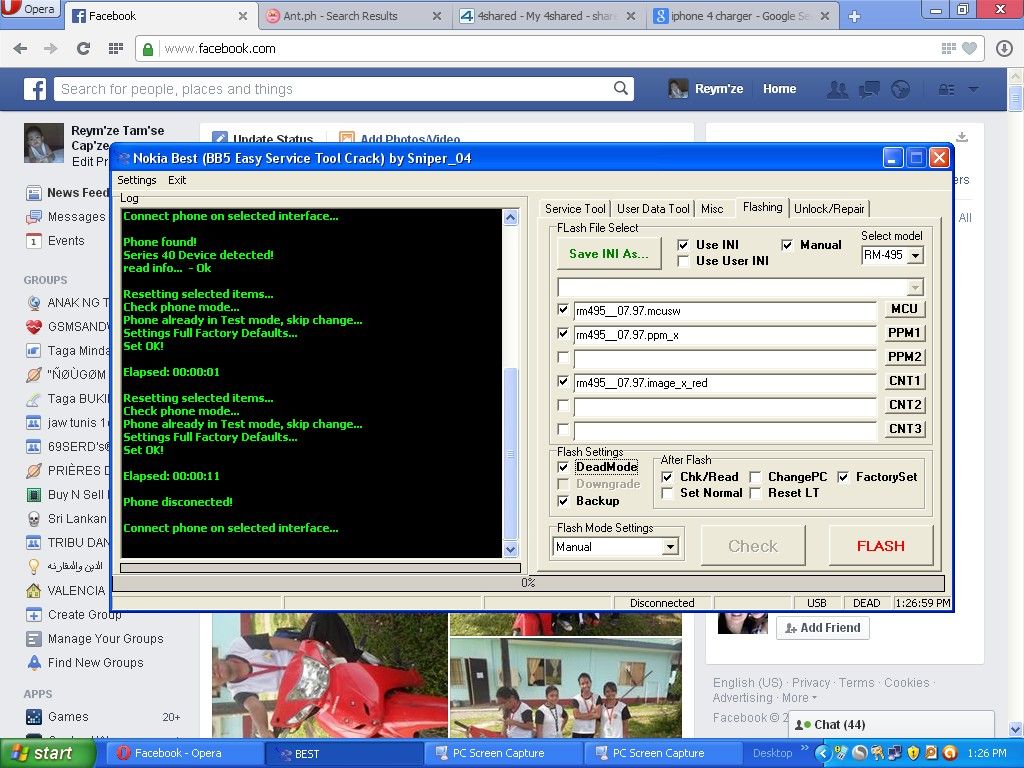Open Facebook friend requests icon
The image size is (1024, 768).
point(837,89)
